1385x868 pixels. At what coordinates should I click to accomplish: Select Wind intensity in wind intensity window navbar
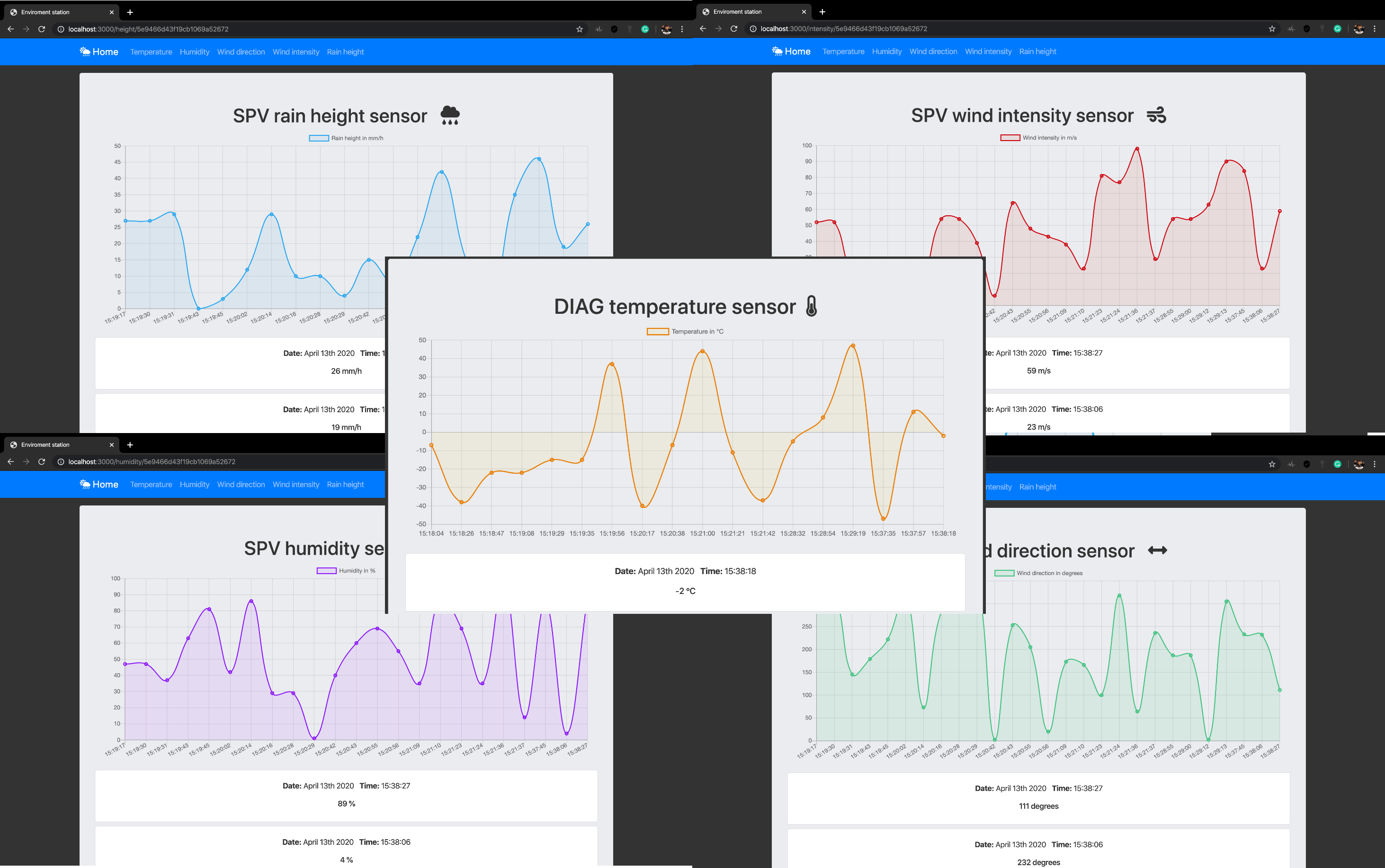988,51
